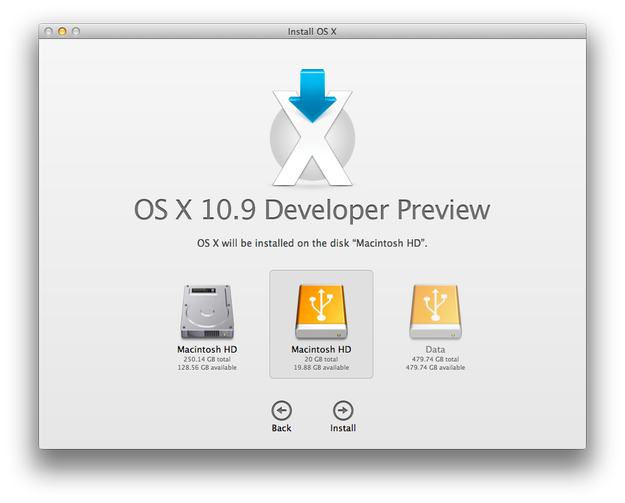Click the Back label
This screenshot has width=625, height=503.
click(281, 428)
